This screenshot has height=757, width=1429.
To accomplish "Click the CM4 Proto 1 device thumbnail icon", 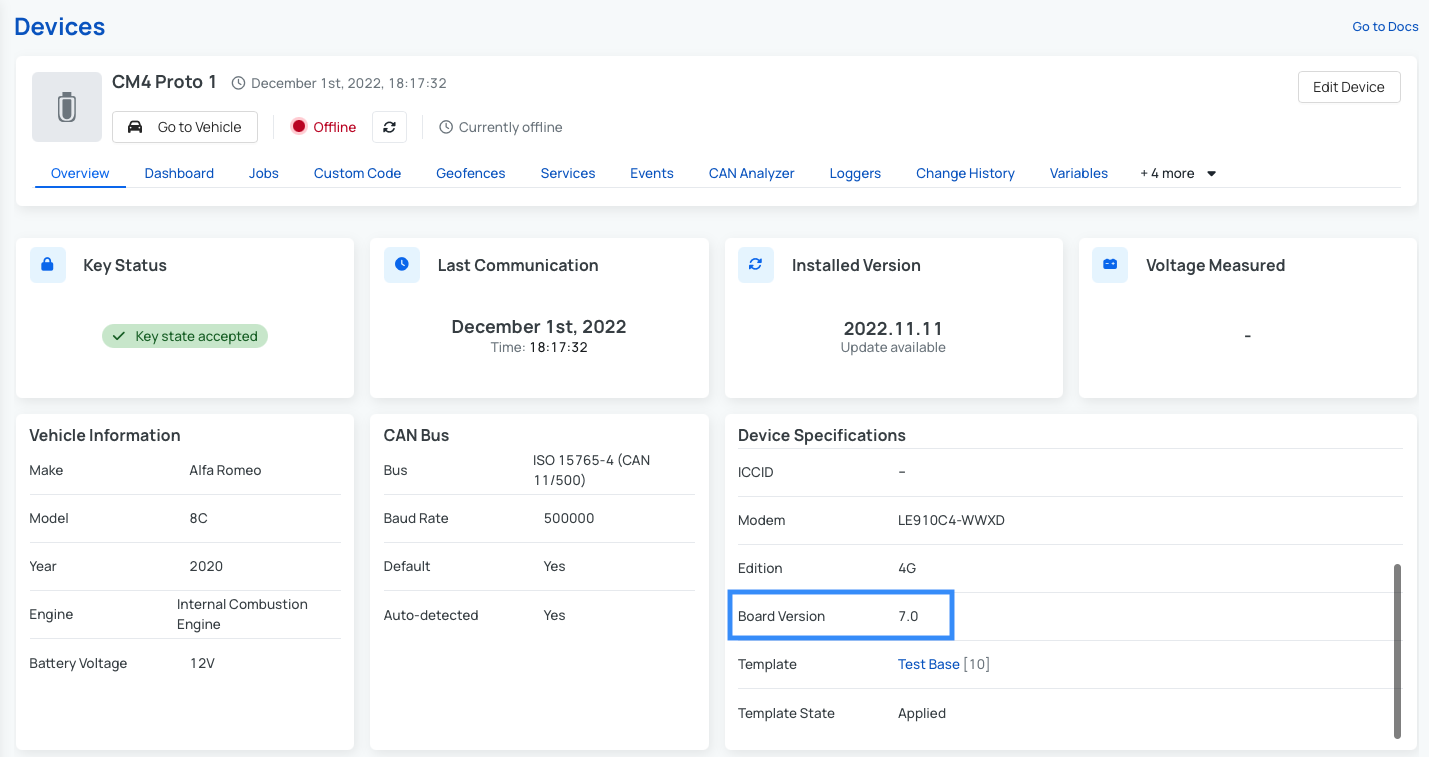I will [x=67, y=107].
